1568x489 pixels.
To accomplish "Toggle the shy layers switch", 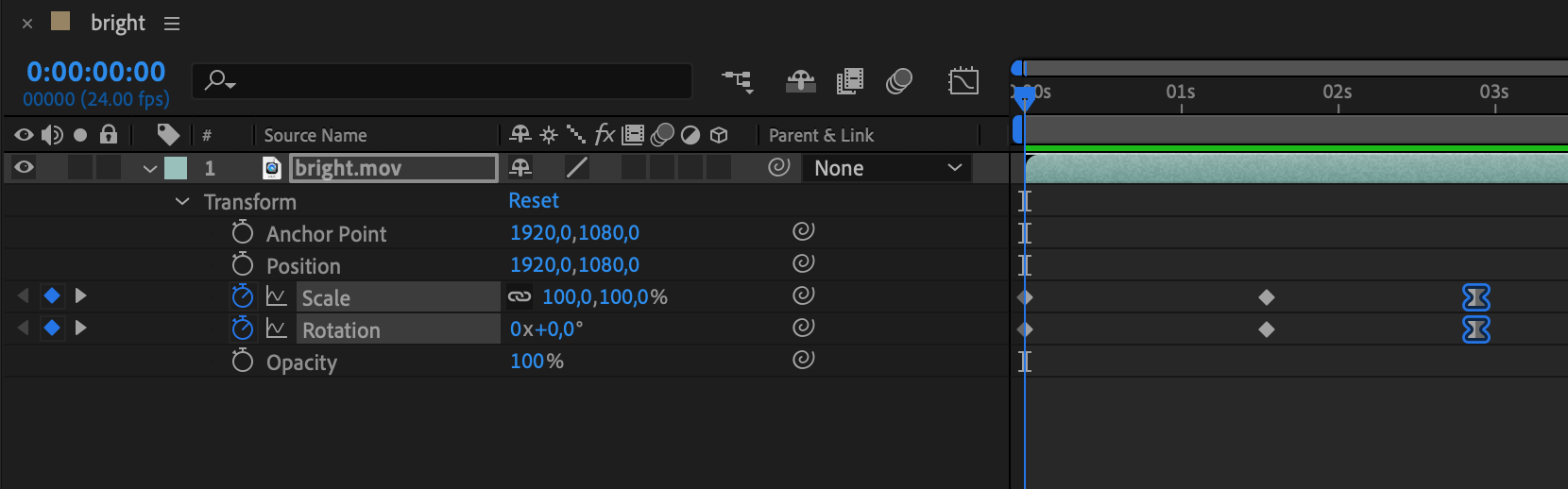I will [x=800, y=81].
